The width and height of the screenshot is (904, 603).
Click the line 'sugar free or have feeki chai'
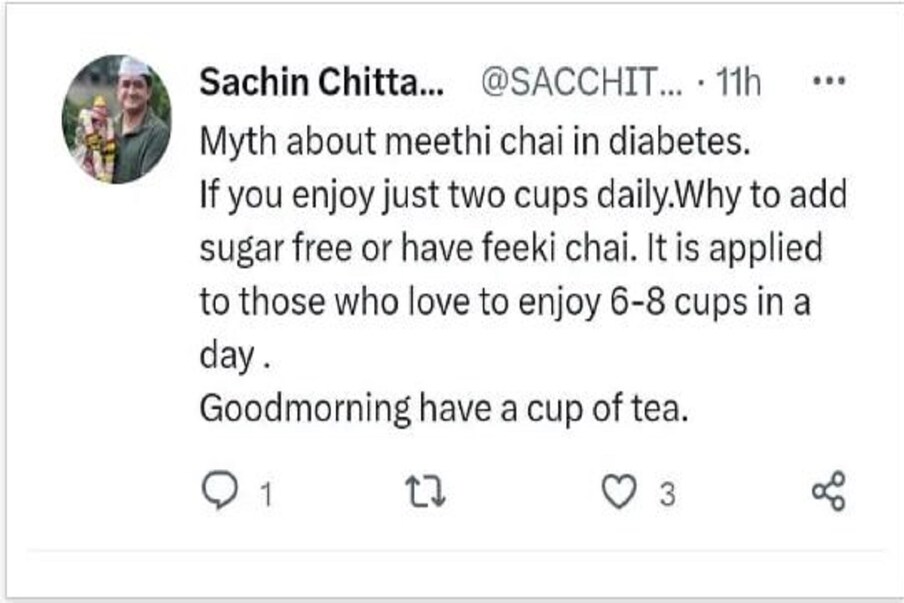(511, 248)
